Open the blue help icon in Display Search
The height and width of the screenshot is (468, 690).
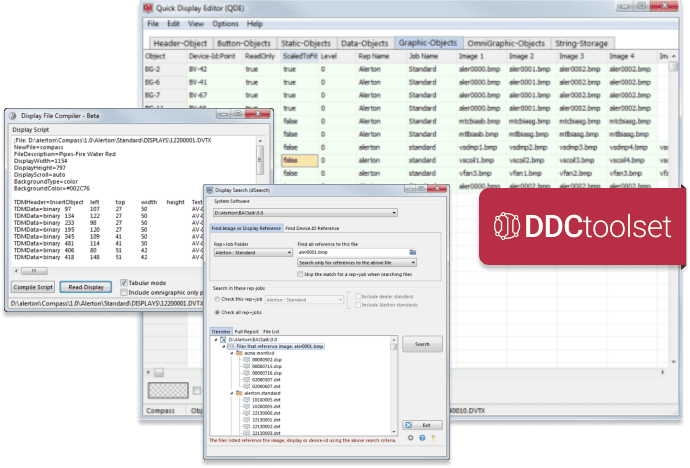point(420,437)
